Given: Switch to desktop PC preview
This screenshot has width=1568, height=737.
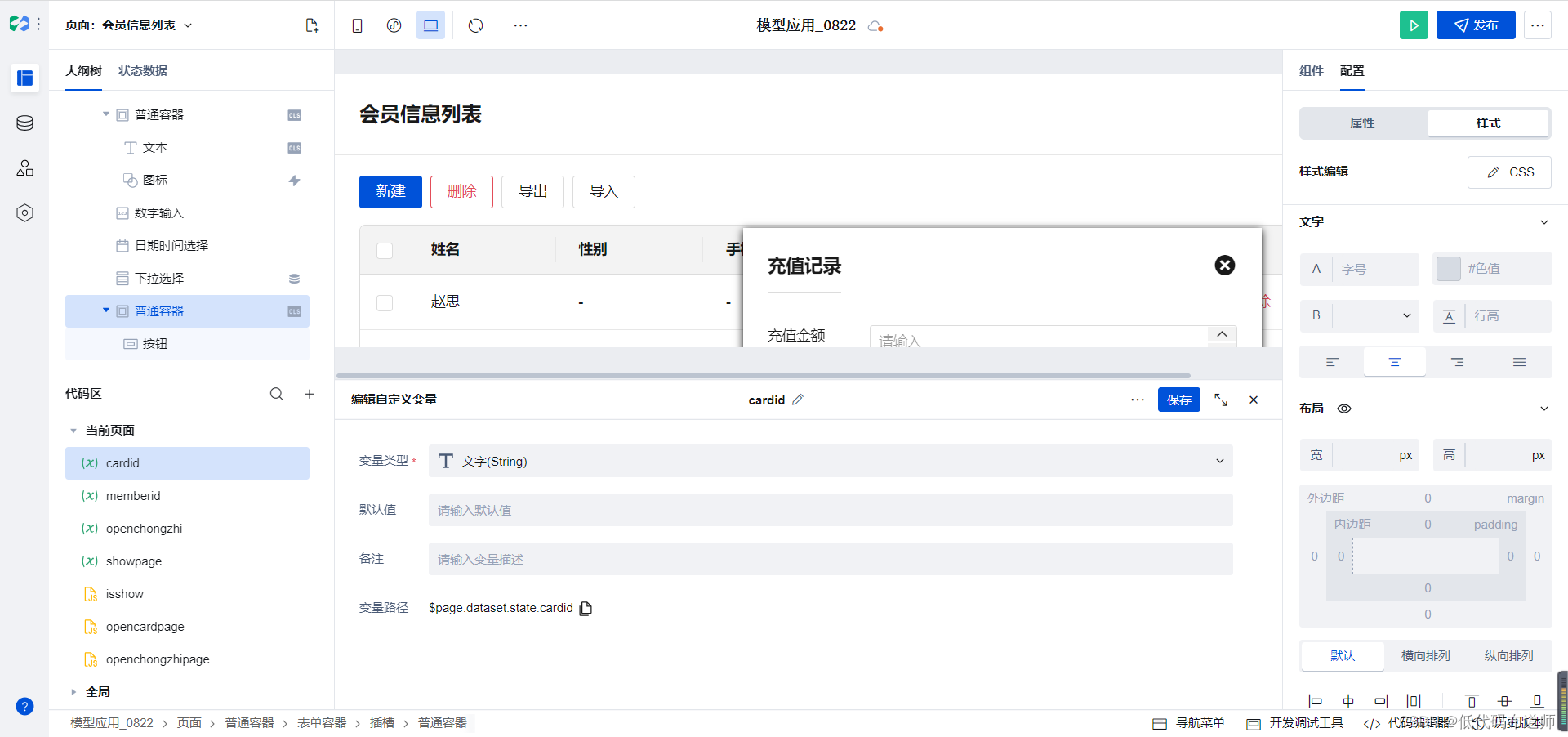Looking at the screenshot, I should [430, 25].
